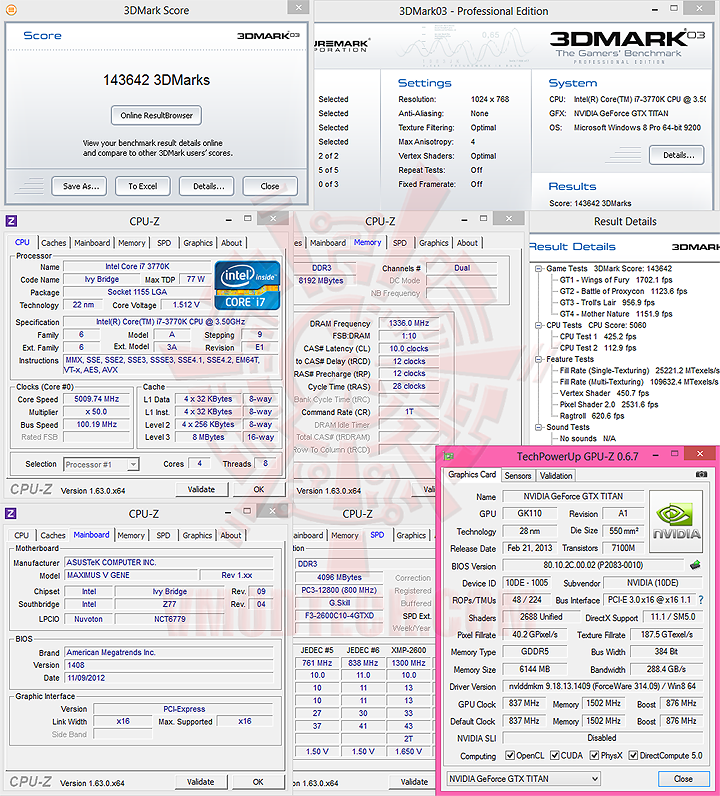Click the orange icon in 3DMark Score title bar
The height and width of the screenshot is (796, 720).
(11, 10)
